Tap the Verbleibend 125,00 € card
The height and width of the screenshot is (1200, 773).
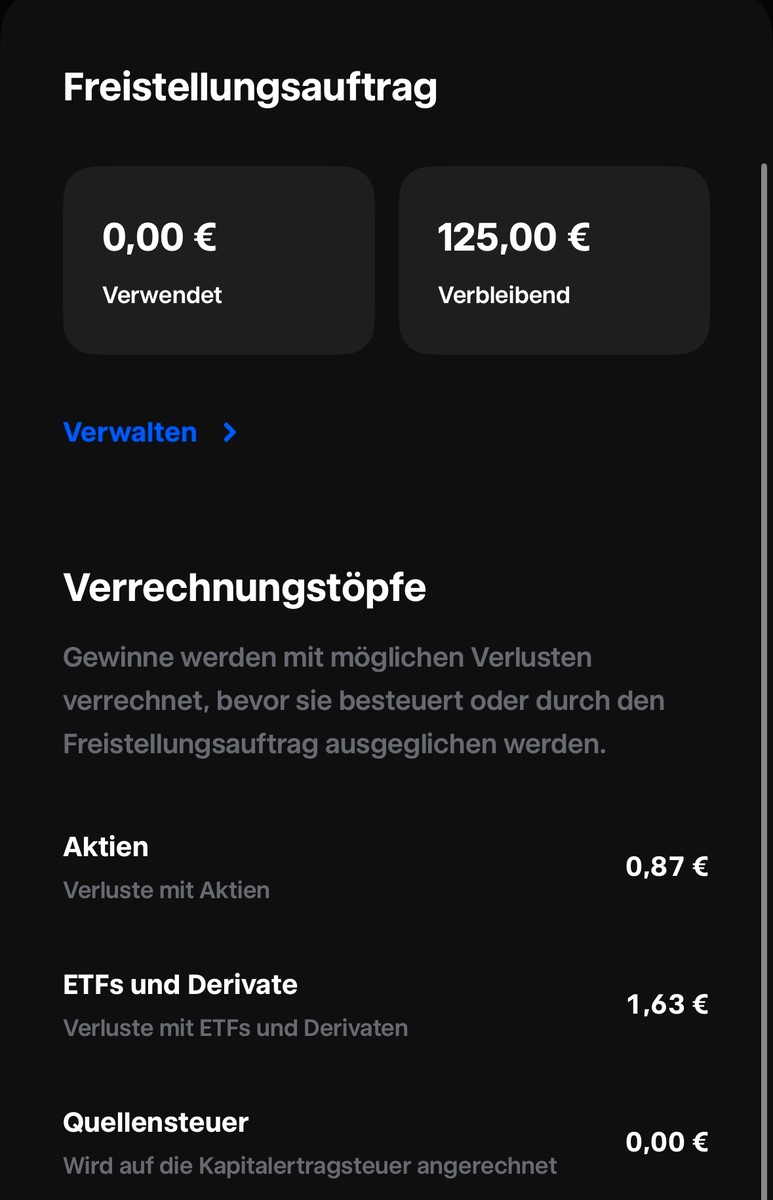554,260
